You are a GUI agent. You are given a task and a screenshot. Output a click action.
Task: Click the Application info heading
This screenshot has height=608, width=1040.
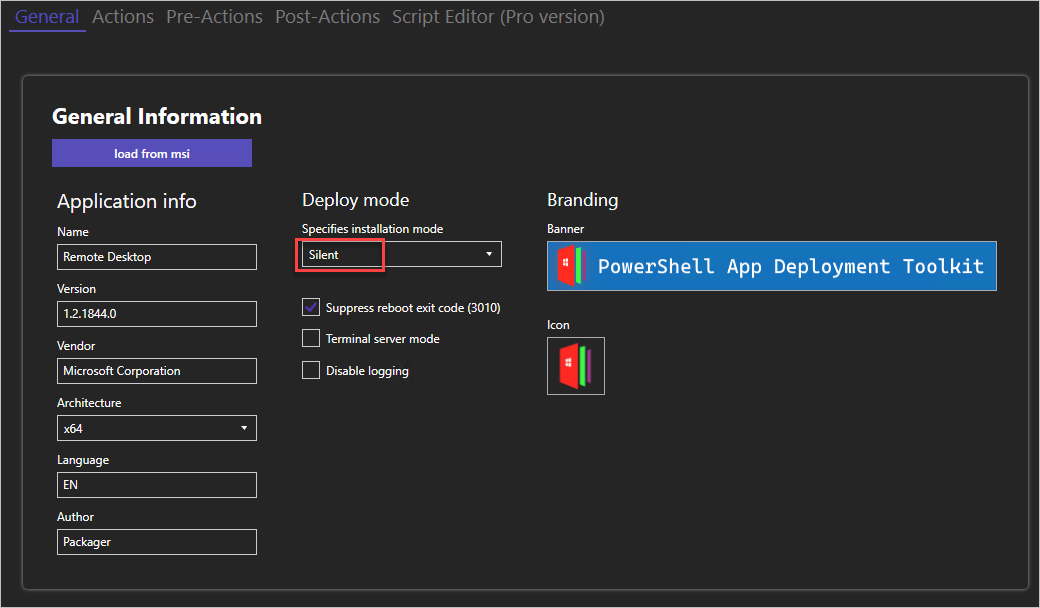[x=127, y=201]
